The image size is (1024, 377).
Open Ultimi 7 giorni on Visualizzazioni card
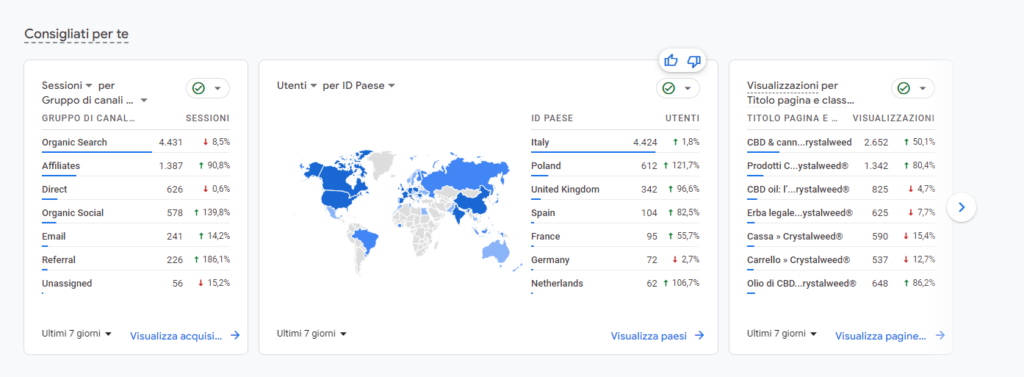pos(782,333)
